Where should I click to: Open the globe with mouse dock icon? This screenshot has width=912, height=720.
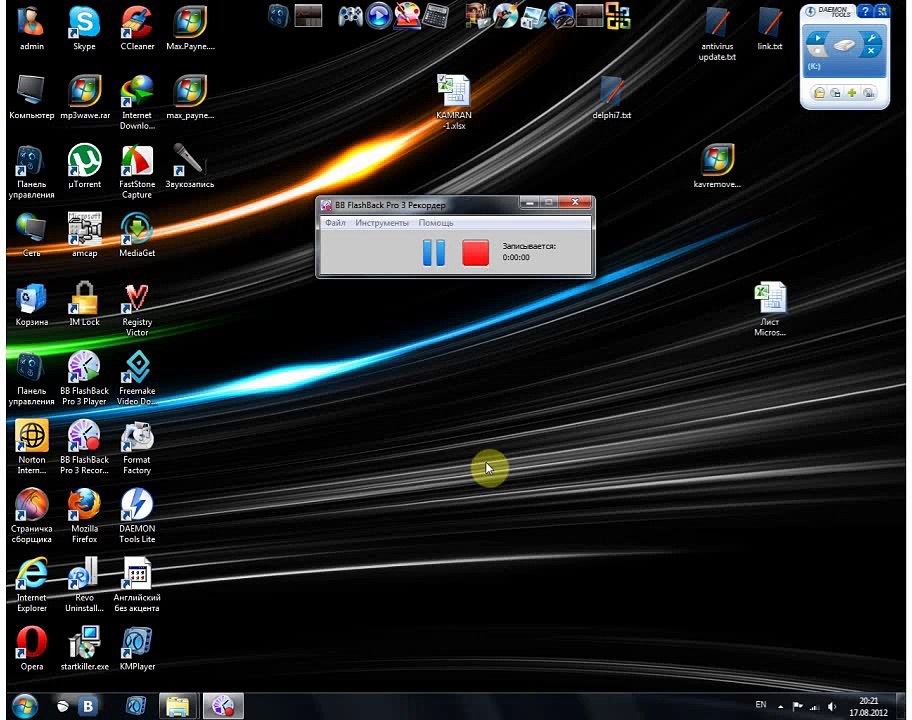coord(561,16)
